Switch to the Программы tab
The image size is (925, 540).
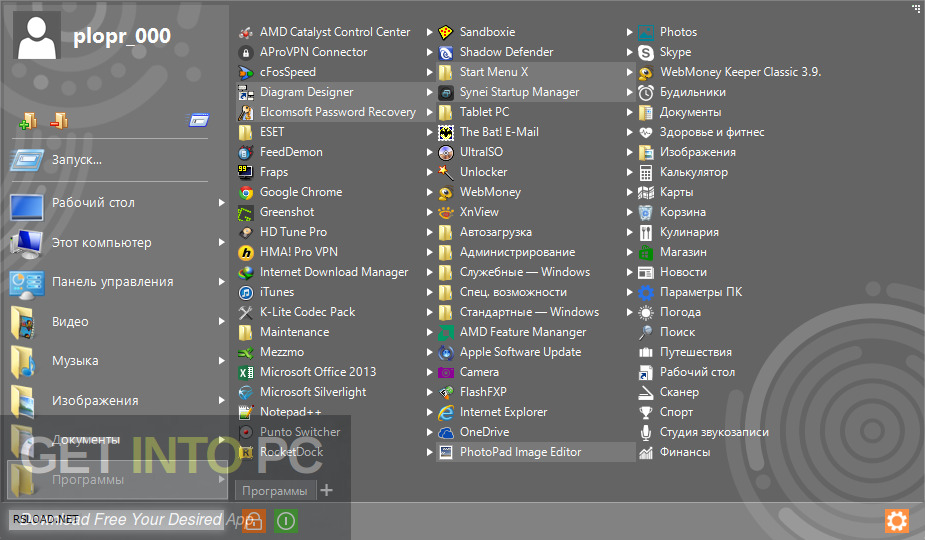[x=275, y=491]
